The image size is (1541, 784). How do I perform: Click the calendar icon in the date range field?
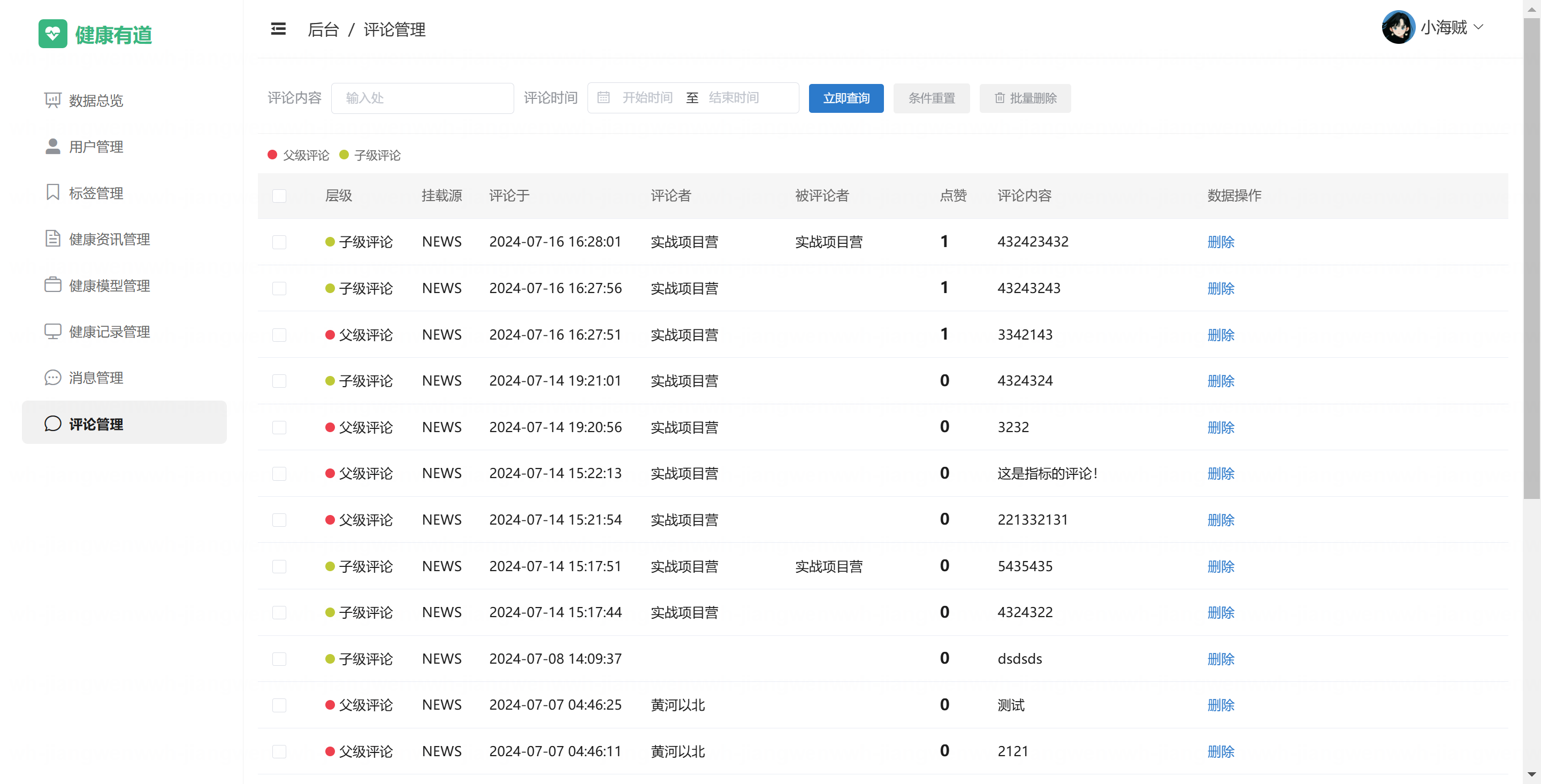(603, 98)
